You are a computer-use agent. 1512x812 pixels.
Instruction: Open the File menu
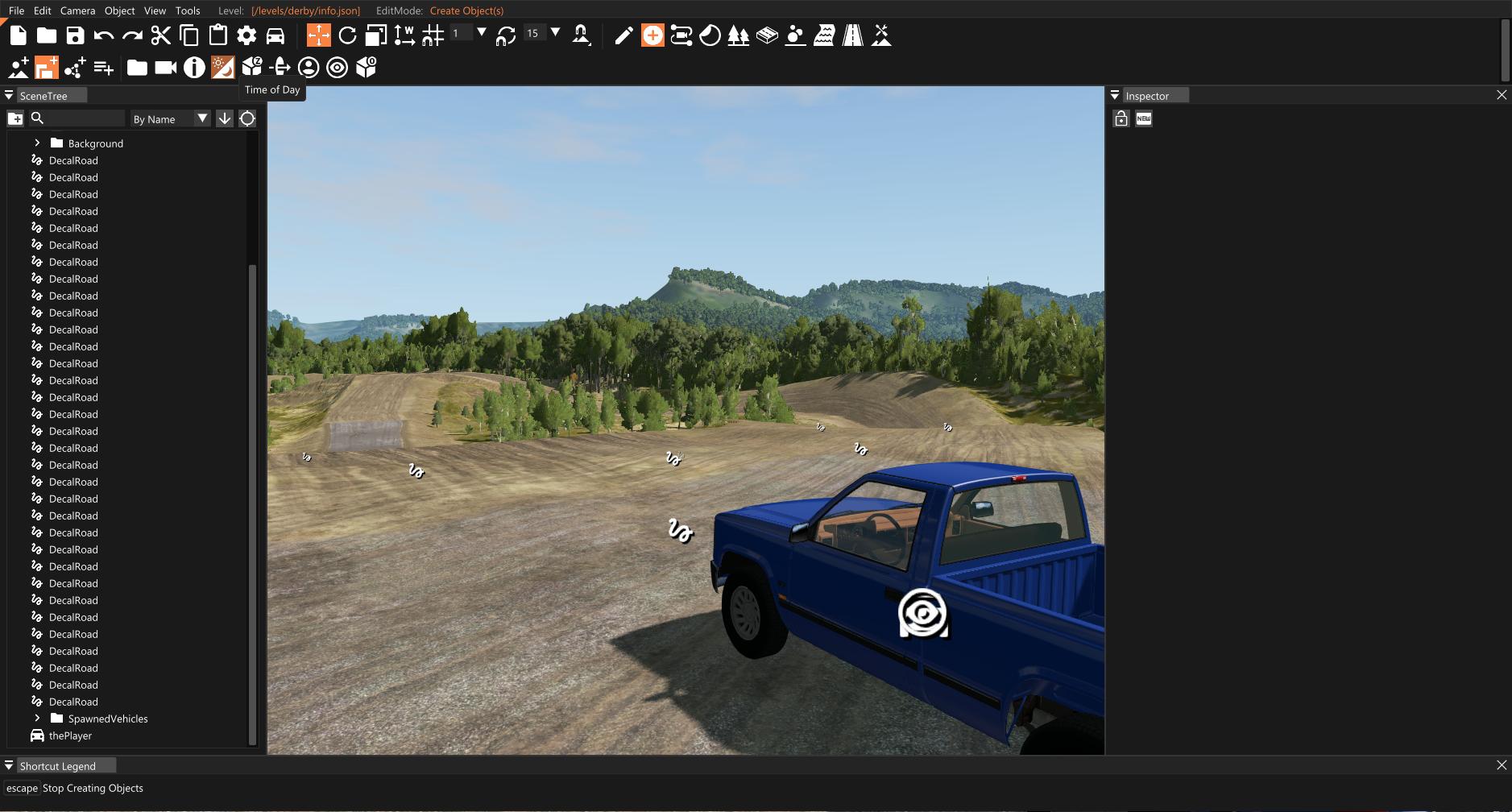point(16,10)
